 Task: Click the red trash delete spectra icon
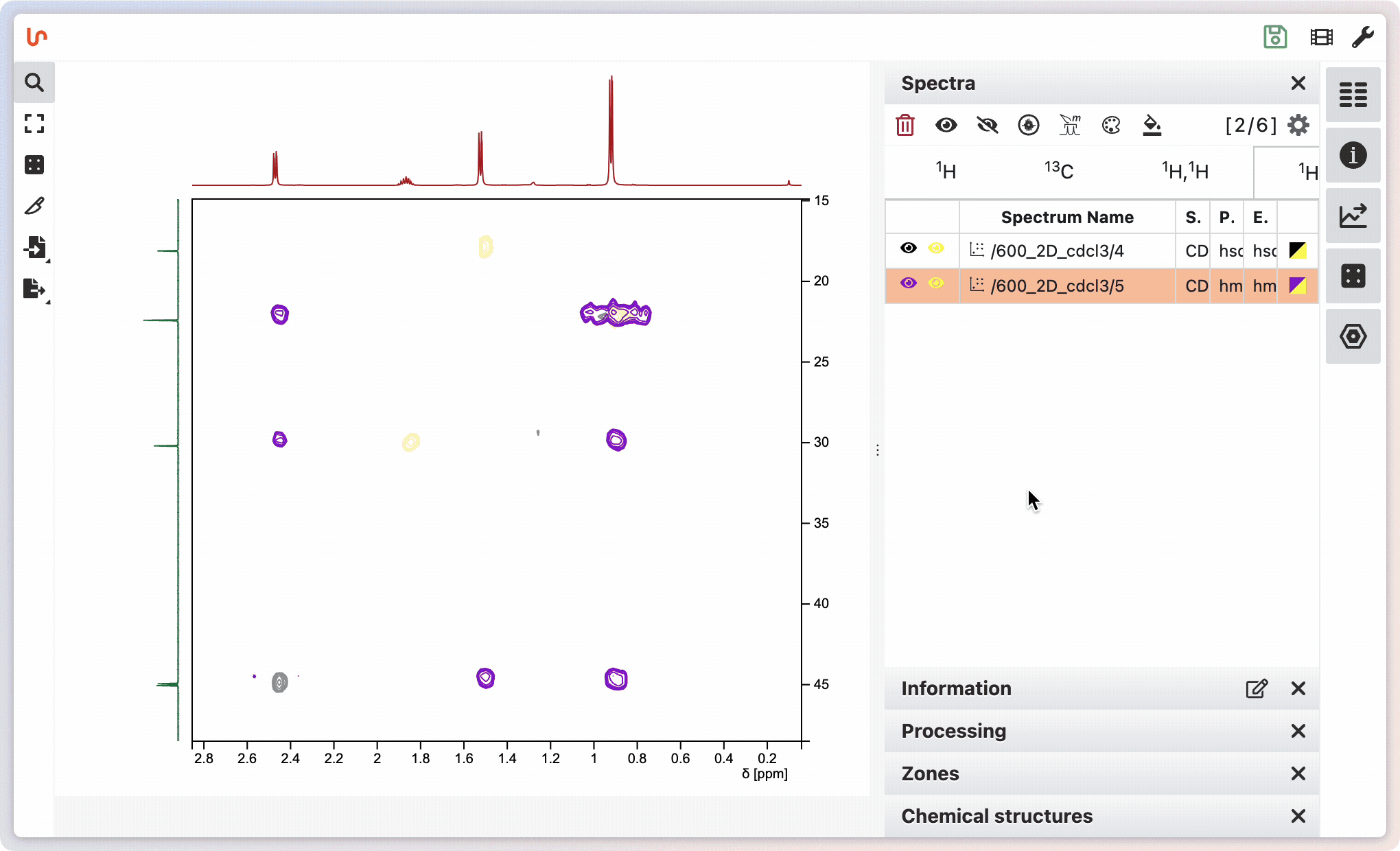coord(905,125)
